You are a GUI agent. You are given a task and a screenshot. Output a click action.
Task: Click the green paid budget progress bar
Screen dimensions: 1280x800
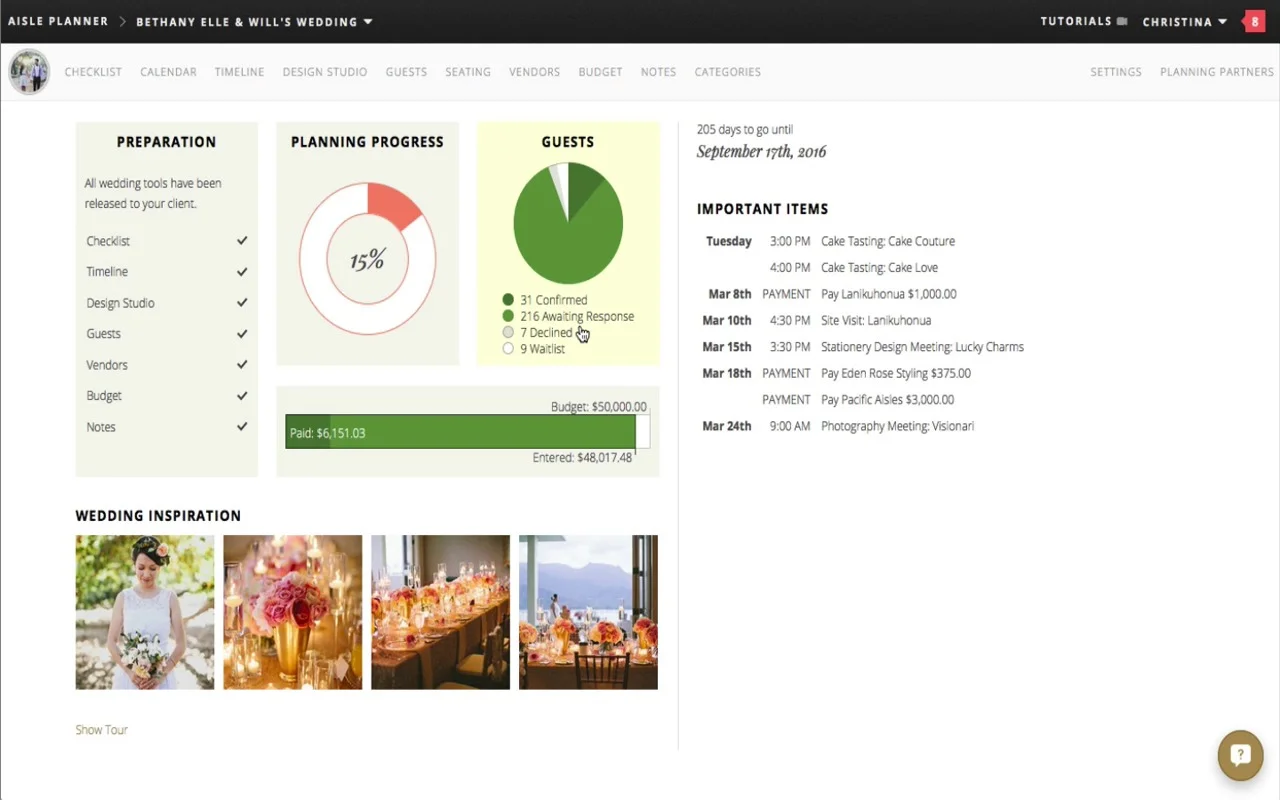(x=460, y=433)
